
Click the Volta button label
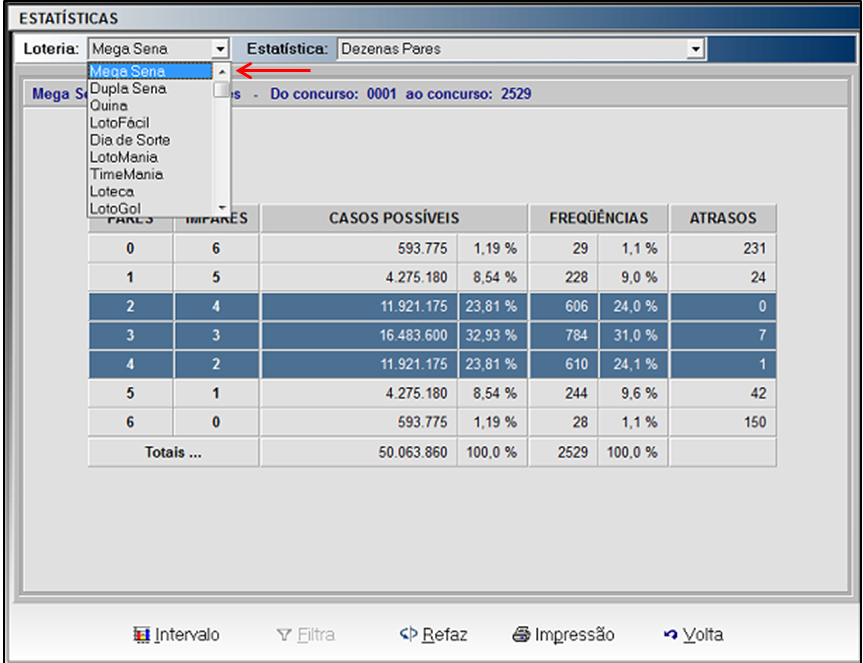[703, 635]
